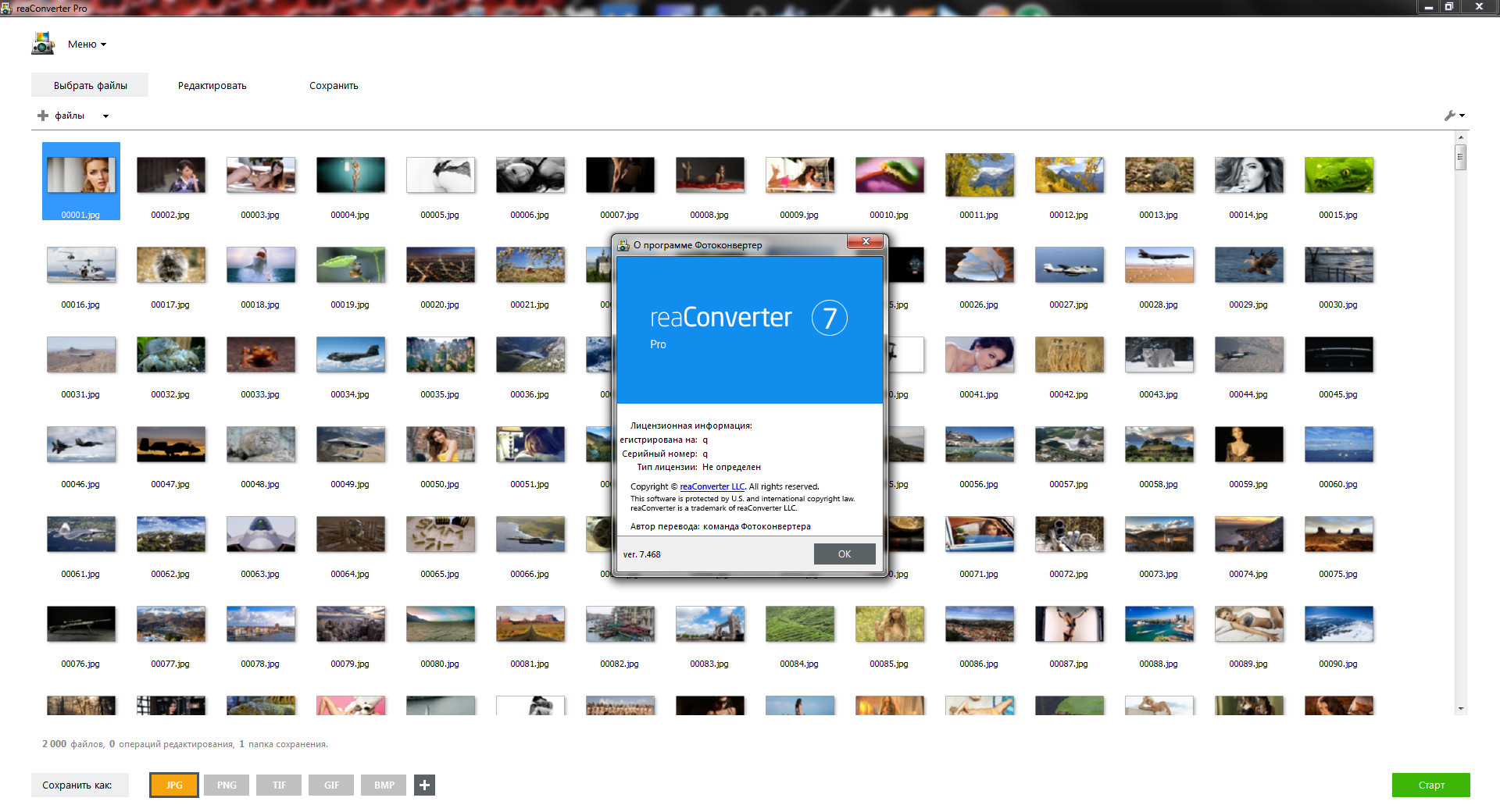Image resolution: width=1500 pixels, height=812 pixels.
Task: Confirm the about dialog with OK
Action: (x=845, y=554)
